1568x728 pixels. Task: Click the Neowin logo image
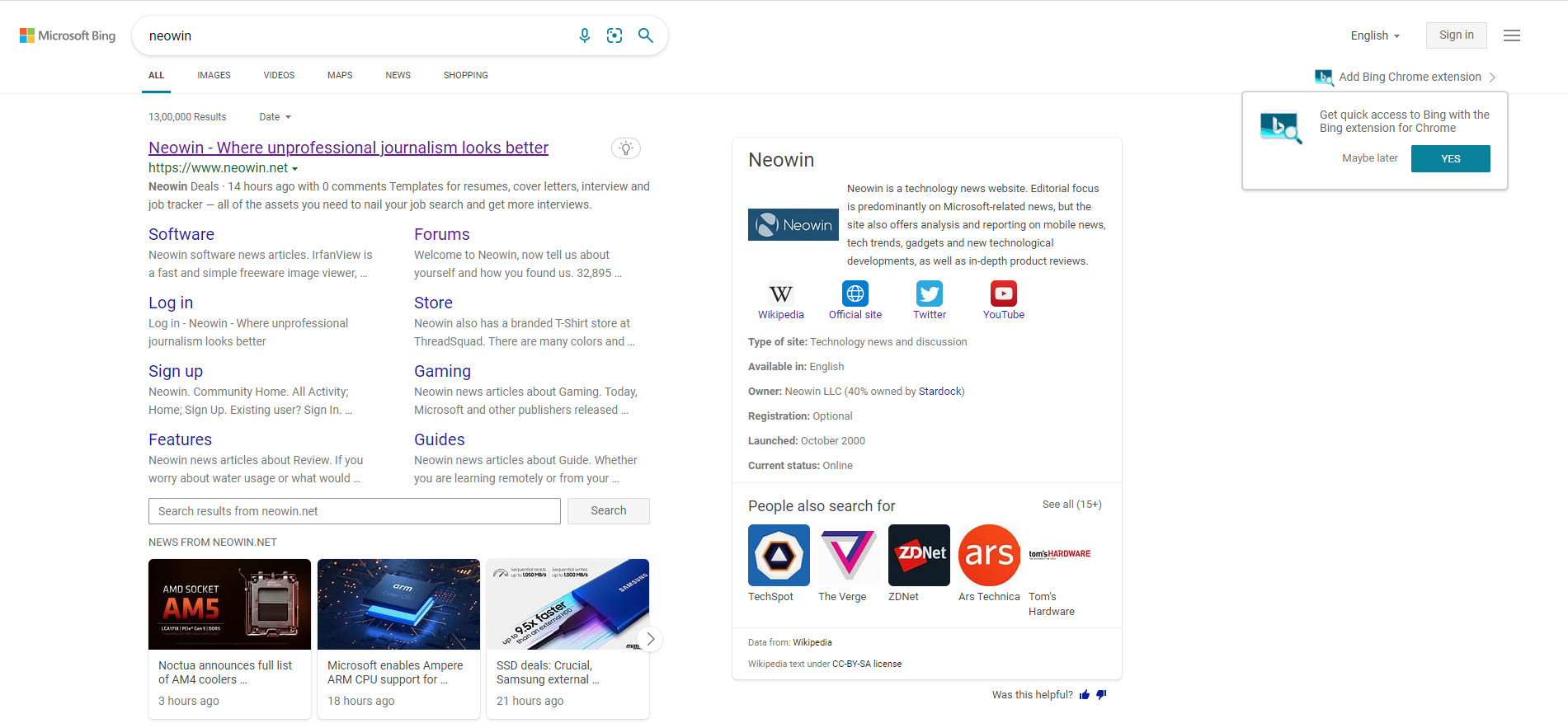793,224
